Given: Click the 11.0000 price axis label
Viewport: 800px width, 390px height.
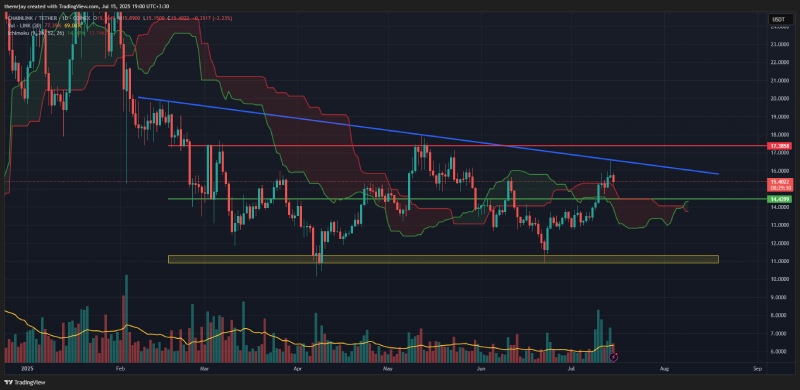Looking at the screenshot, I should (x=779, y=261).
